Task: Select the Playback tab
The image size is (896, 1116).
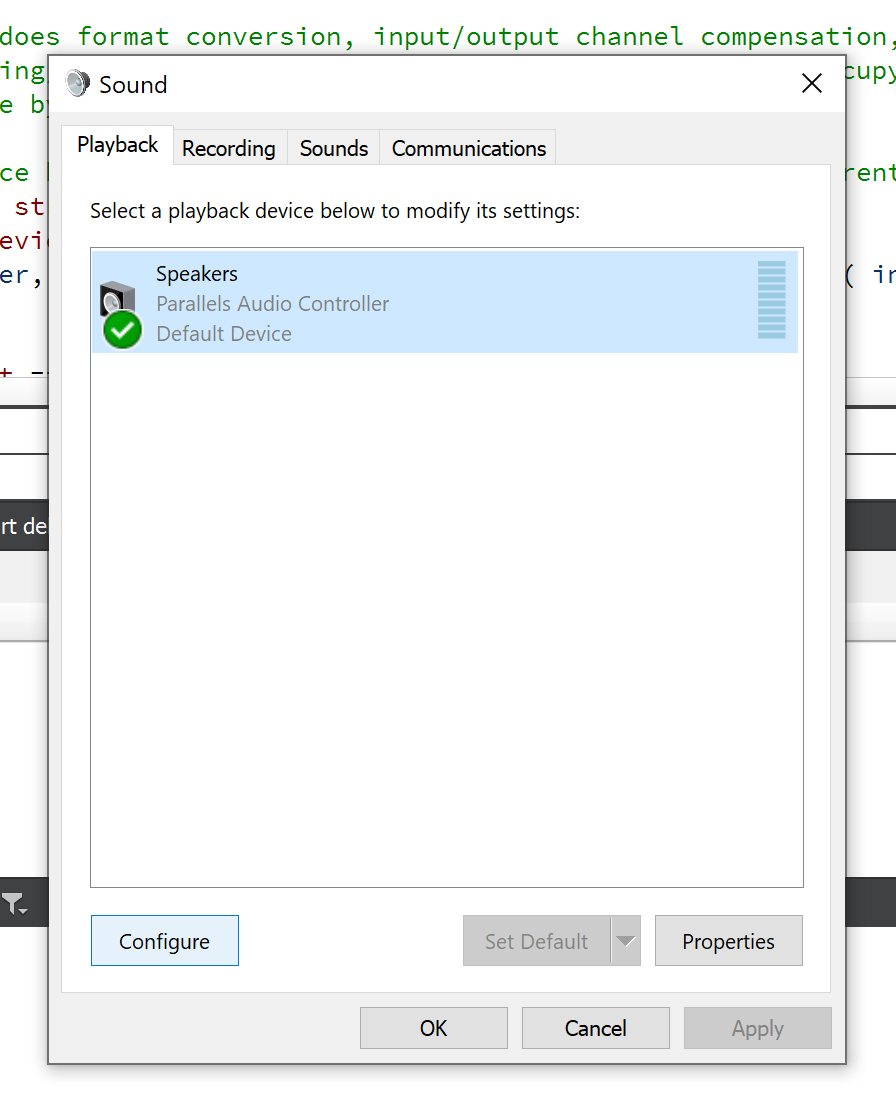Action: (x=117, y=145)
